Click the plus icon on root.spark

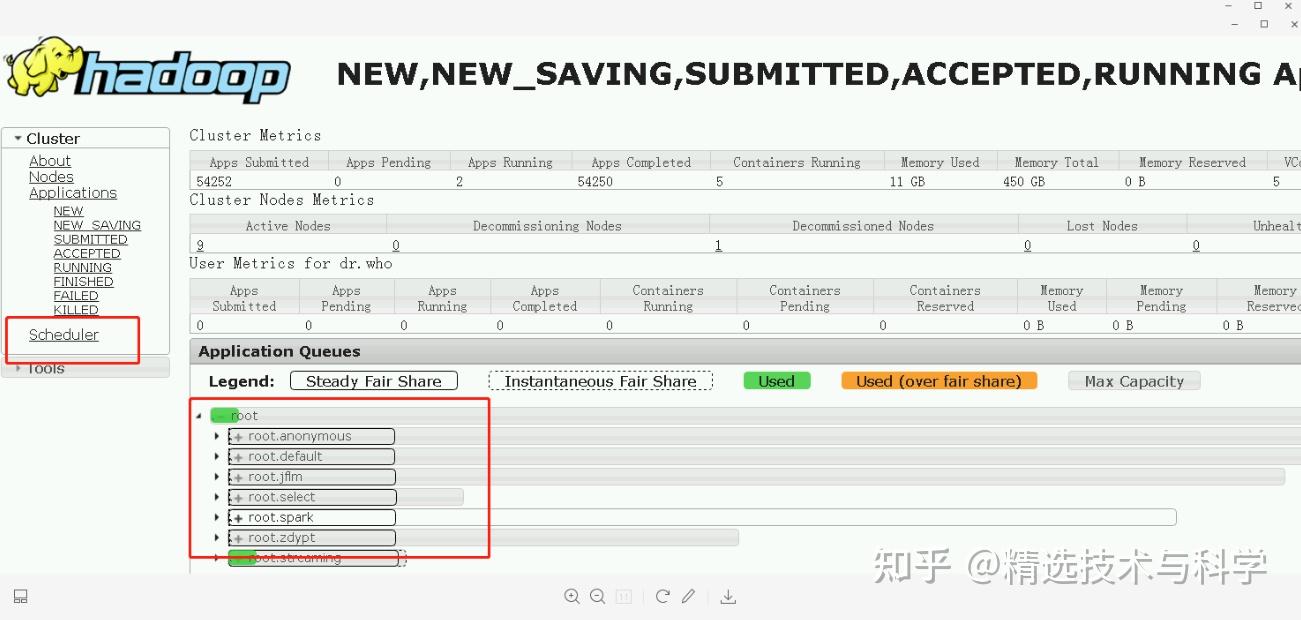pyautogui.click(x=238, y=518)
